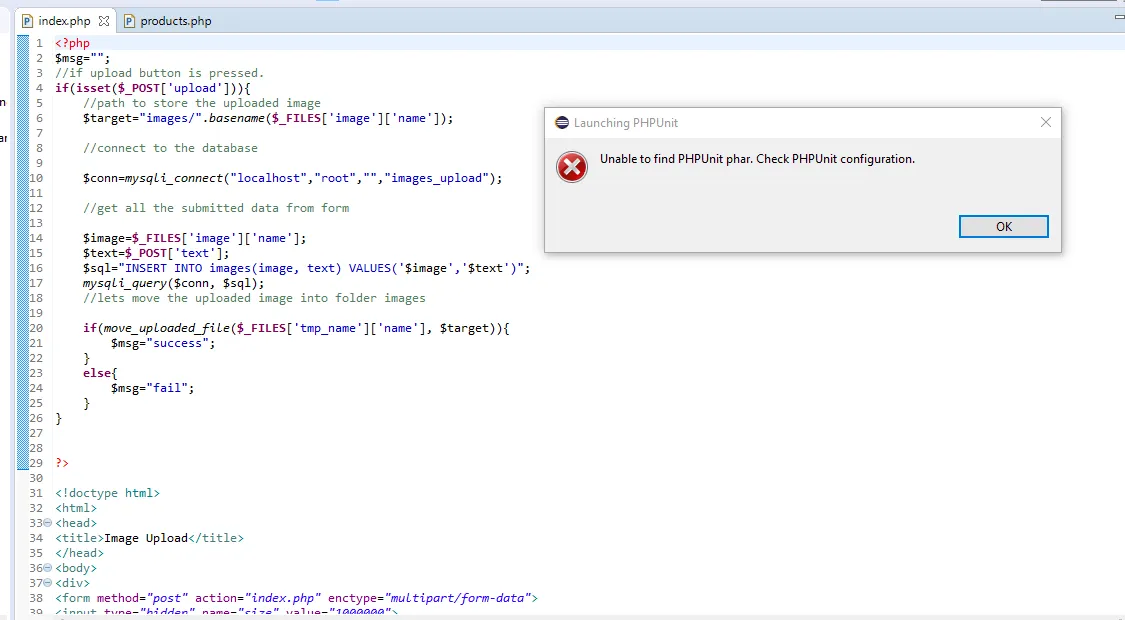Click the '$msg="success";' line

163,343
